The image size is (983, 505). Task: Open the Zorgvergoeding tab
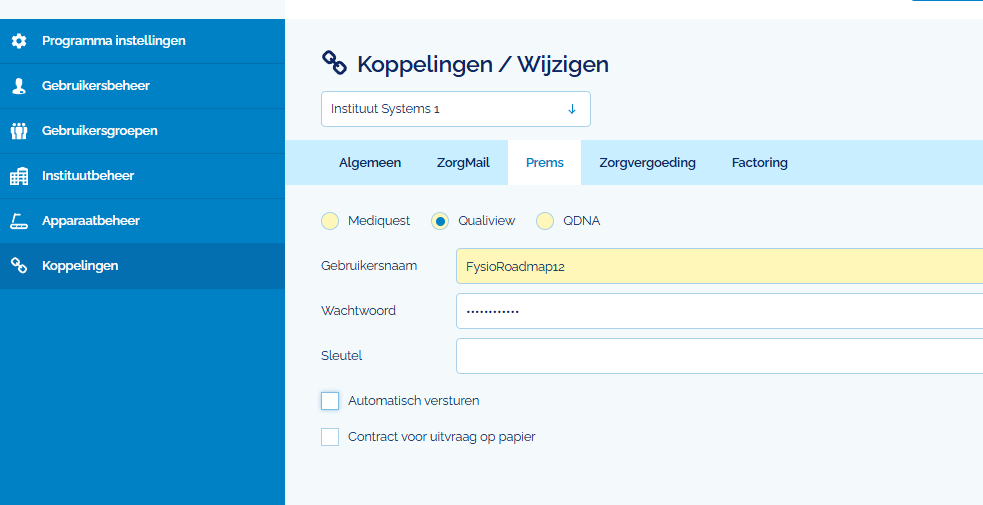coord(647,162)
